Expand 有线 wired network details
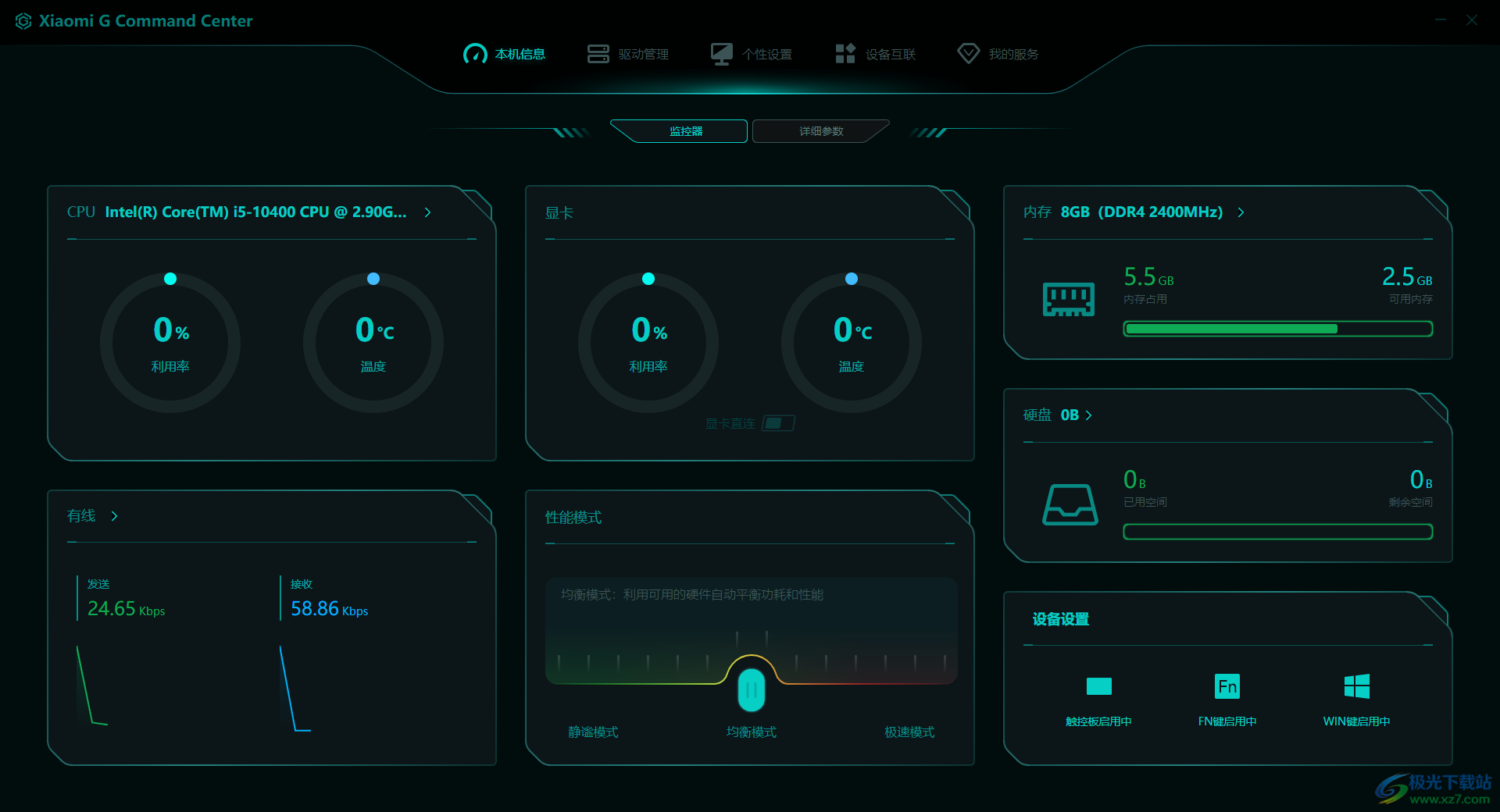Viewport: 1500px width, 812px height. tap(113, 515)
